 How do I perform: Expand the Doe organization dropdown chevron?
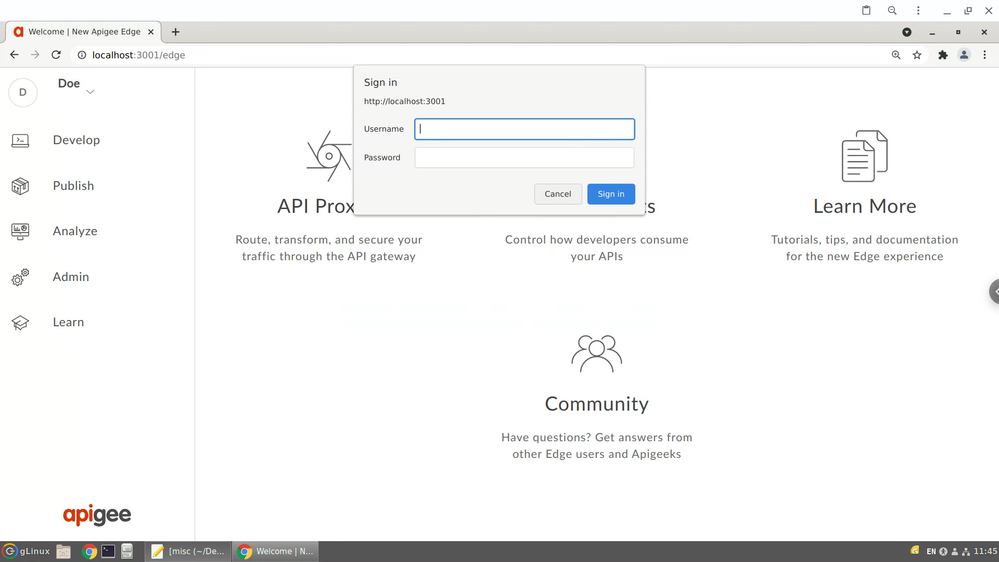90,92
